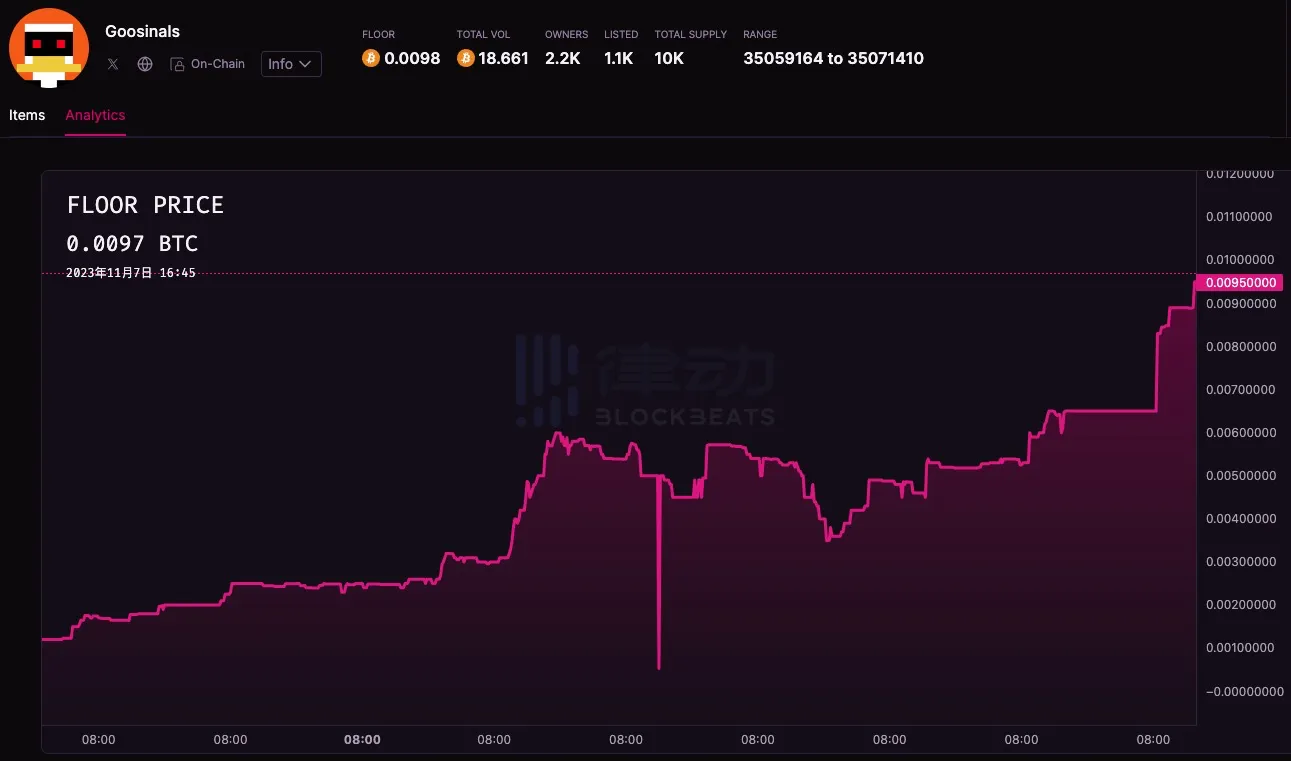This screenshot has height=761, width=1291.
Task: Switch to the Items tab
Action: point(27,115)
